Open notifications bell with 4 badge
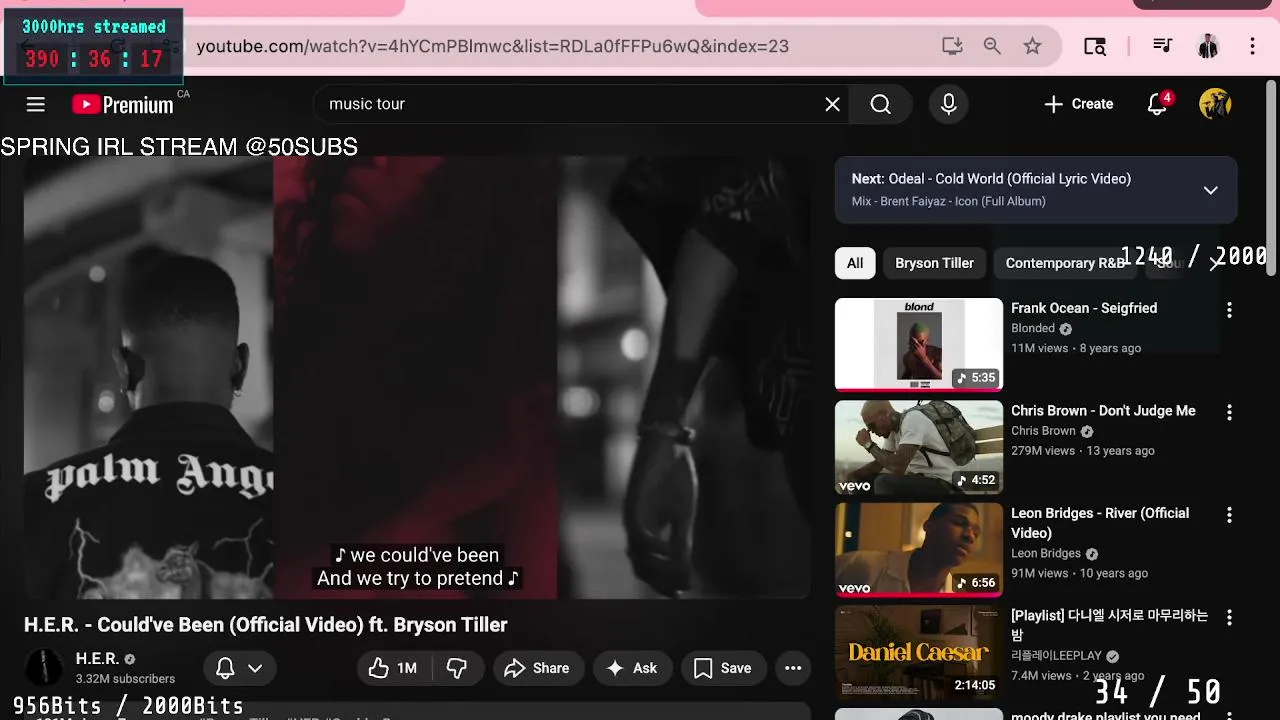The image size is (1280, 720). pos(1158,104)
